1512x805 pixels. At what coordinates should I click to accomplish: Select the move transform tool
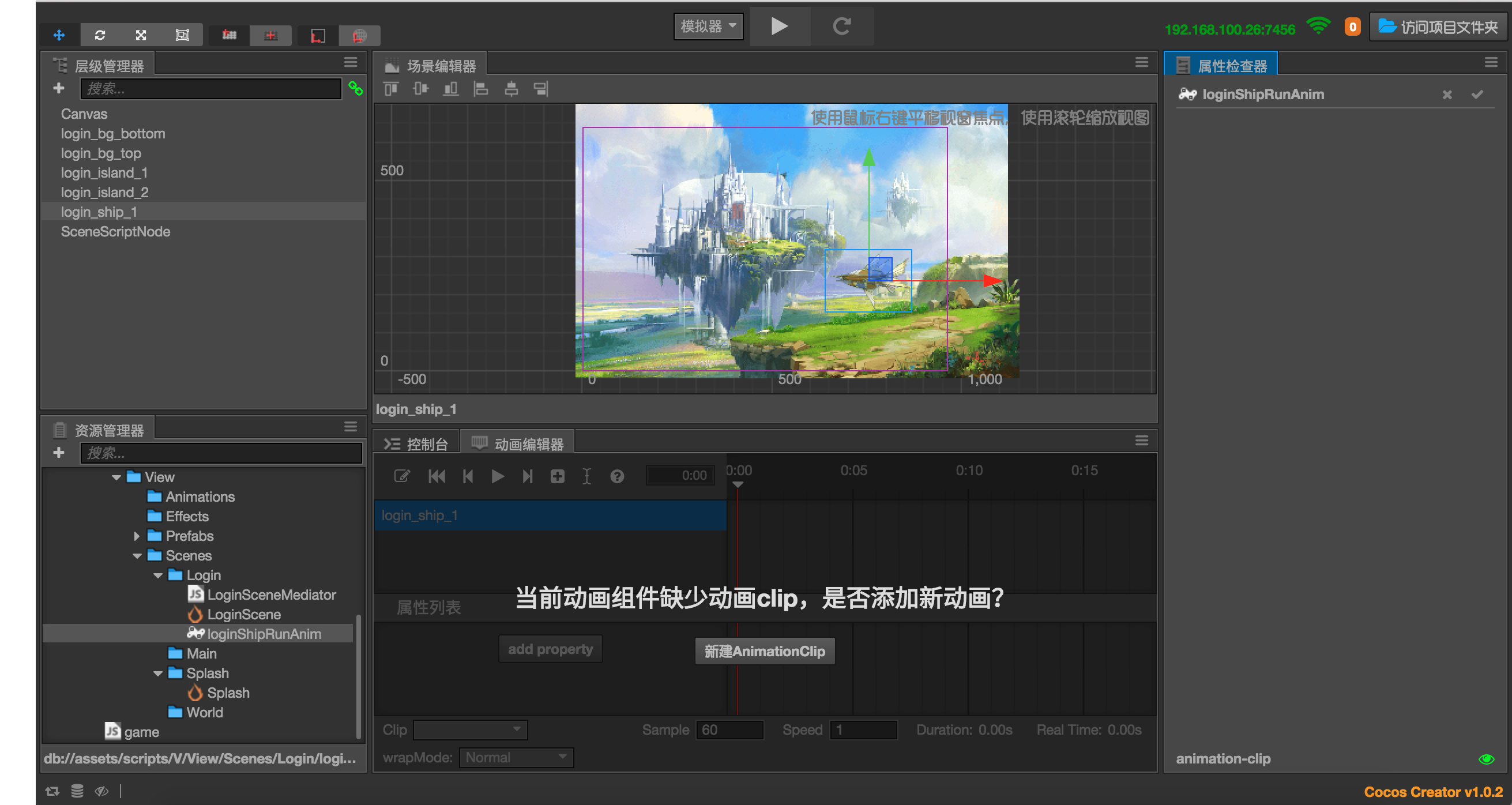[x=59, y=35]
